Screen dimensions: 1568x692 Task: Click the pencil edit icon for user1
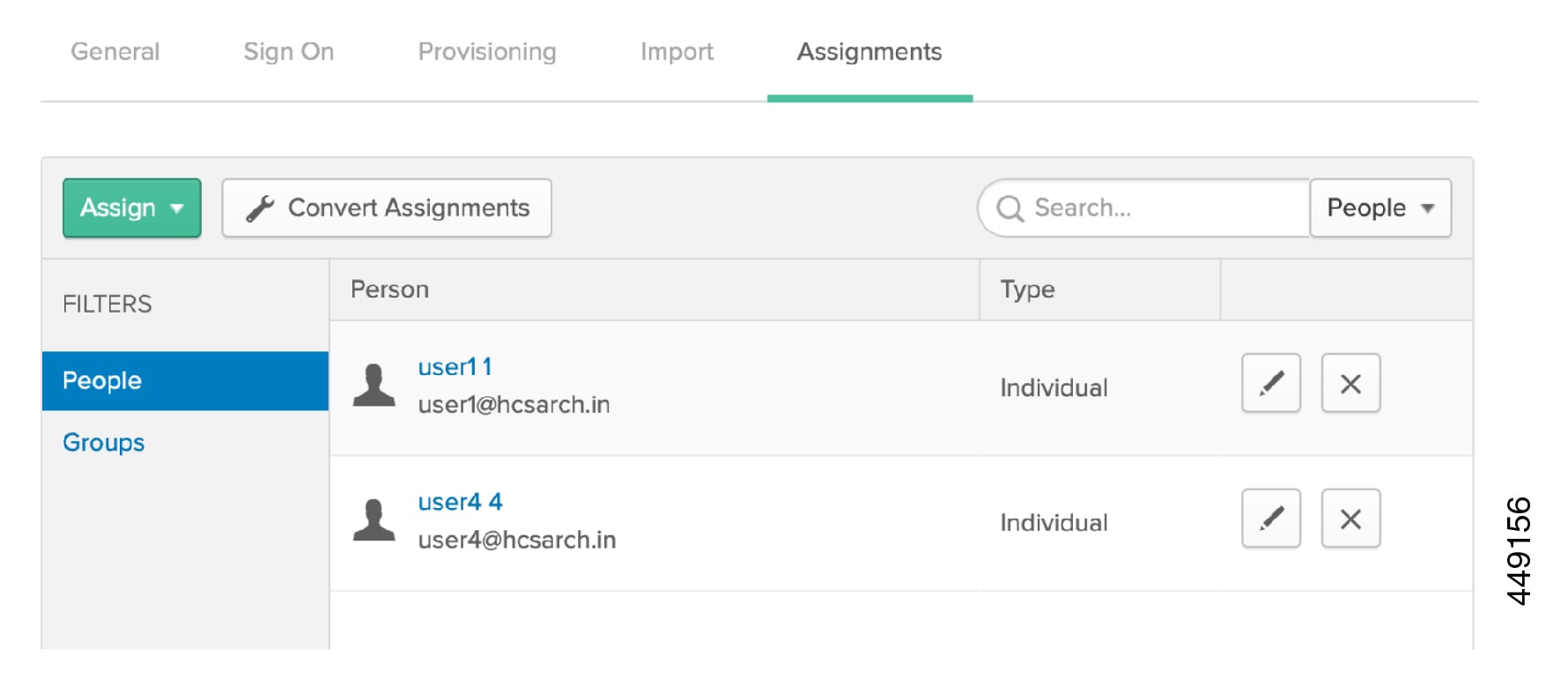click(1270, 383)
